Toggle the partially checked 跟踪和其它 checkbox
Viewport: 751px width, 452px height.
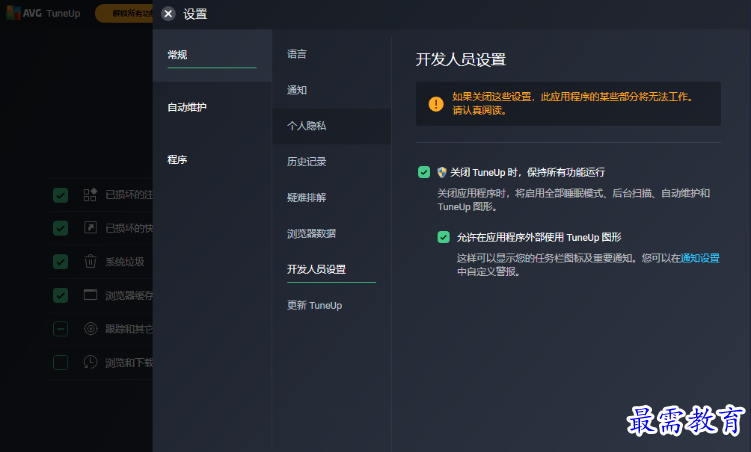click(60, 329)
